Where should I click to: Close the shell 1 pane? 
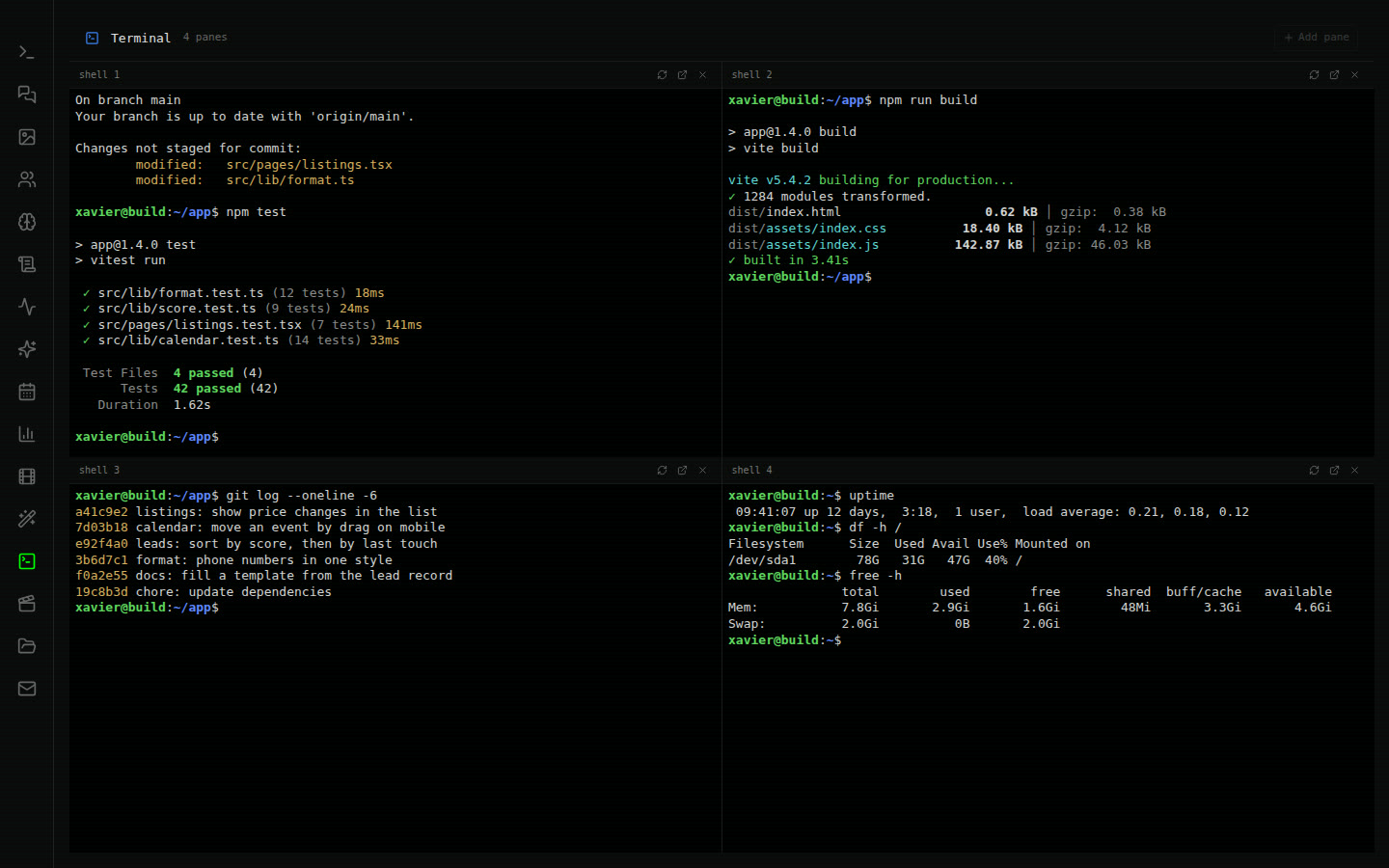[702, 75]
